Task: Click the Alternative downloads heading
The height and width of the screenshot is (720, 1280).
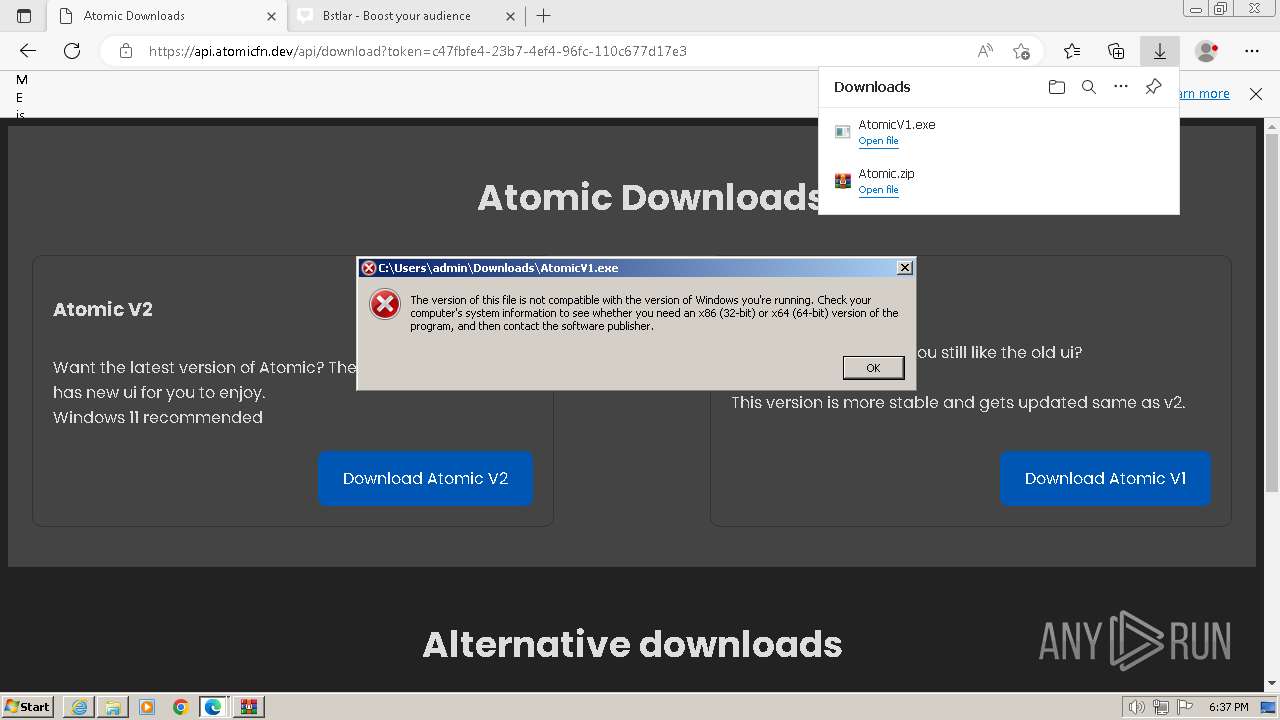Action: point(632,644)
